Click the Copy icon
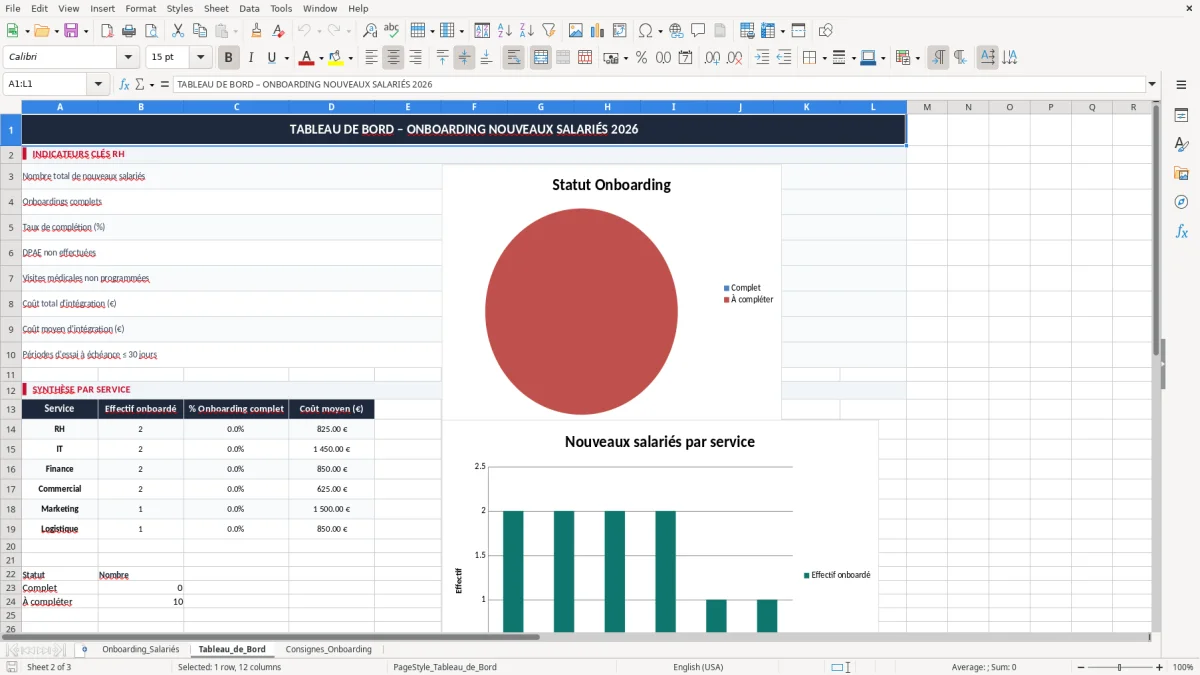 200,31
